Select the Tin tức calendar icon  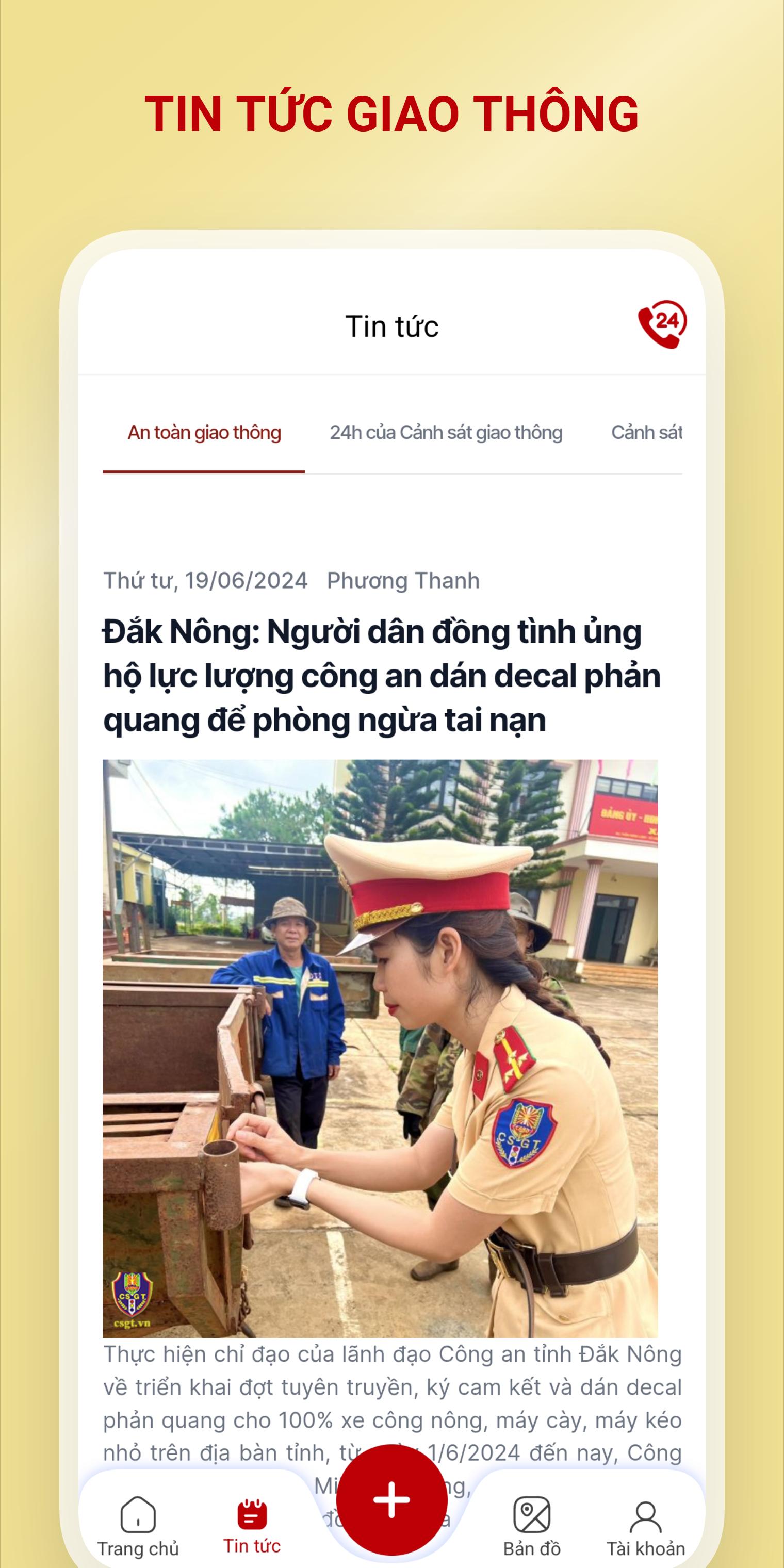coord(252,1513)
